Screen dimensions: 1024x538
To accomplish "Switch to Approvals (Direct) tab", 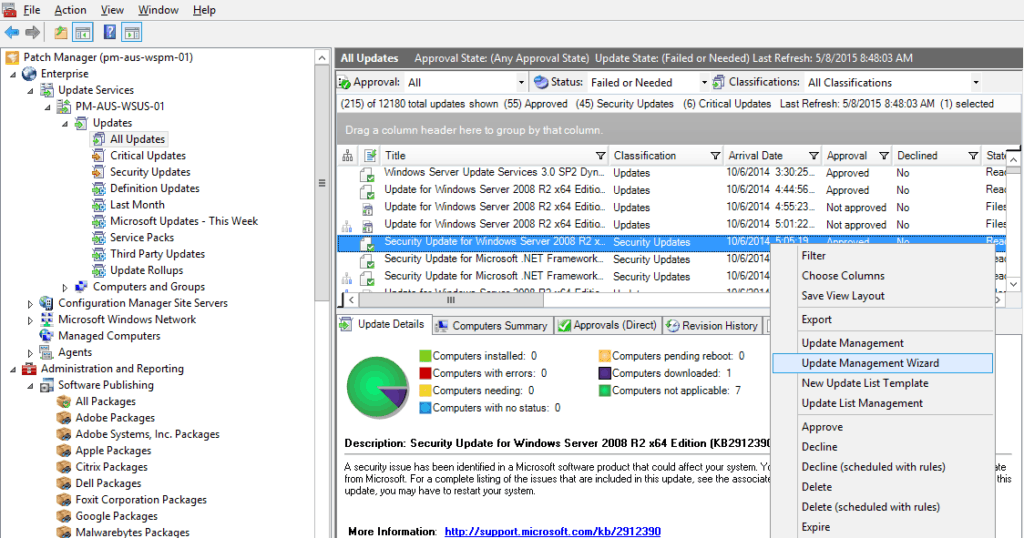I will click(x=607, y=325).
